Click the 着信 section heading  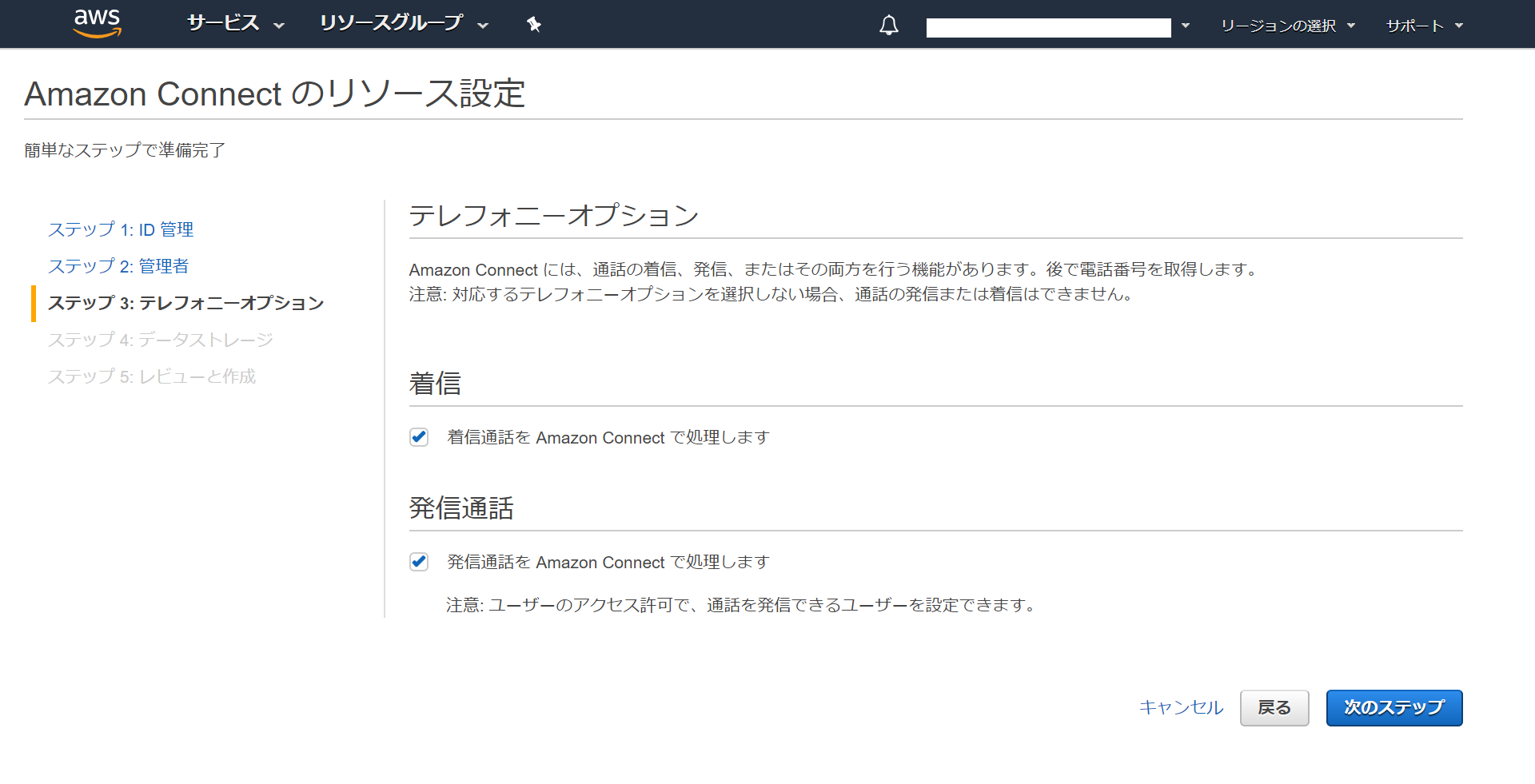coord(435,384)
